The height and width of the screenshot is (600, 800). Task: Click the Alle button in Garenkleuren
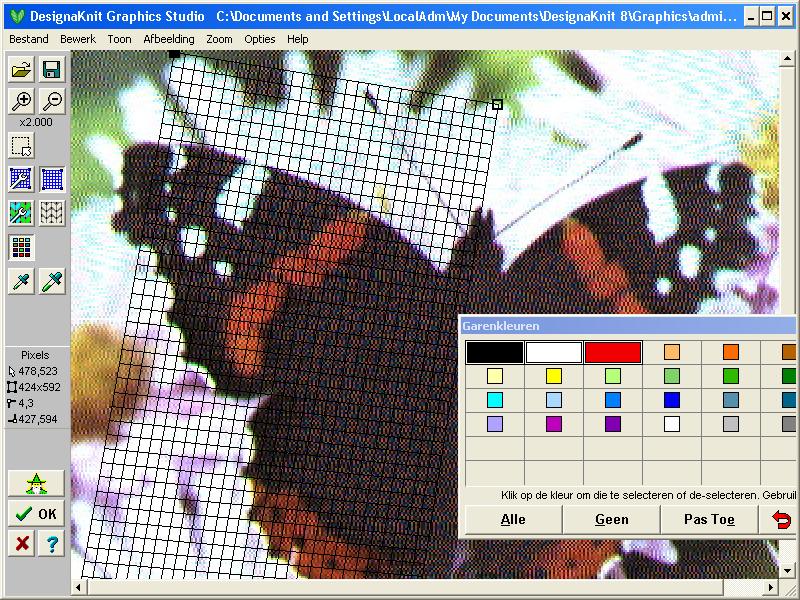[x=514, y=520]
